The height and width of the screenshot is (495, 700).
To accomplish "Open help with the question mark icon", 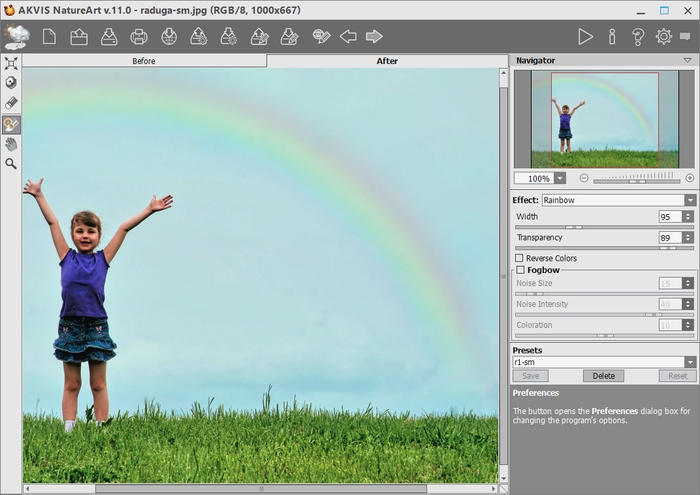I will 638,37.
